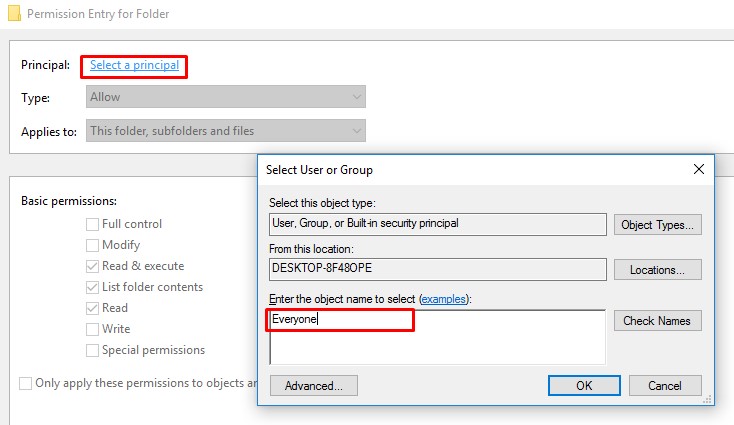Toggle the Full control checkbox
The height and width of the screenshot is (425, 734).
93,225
